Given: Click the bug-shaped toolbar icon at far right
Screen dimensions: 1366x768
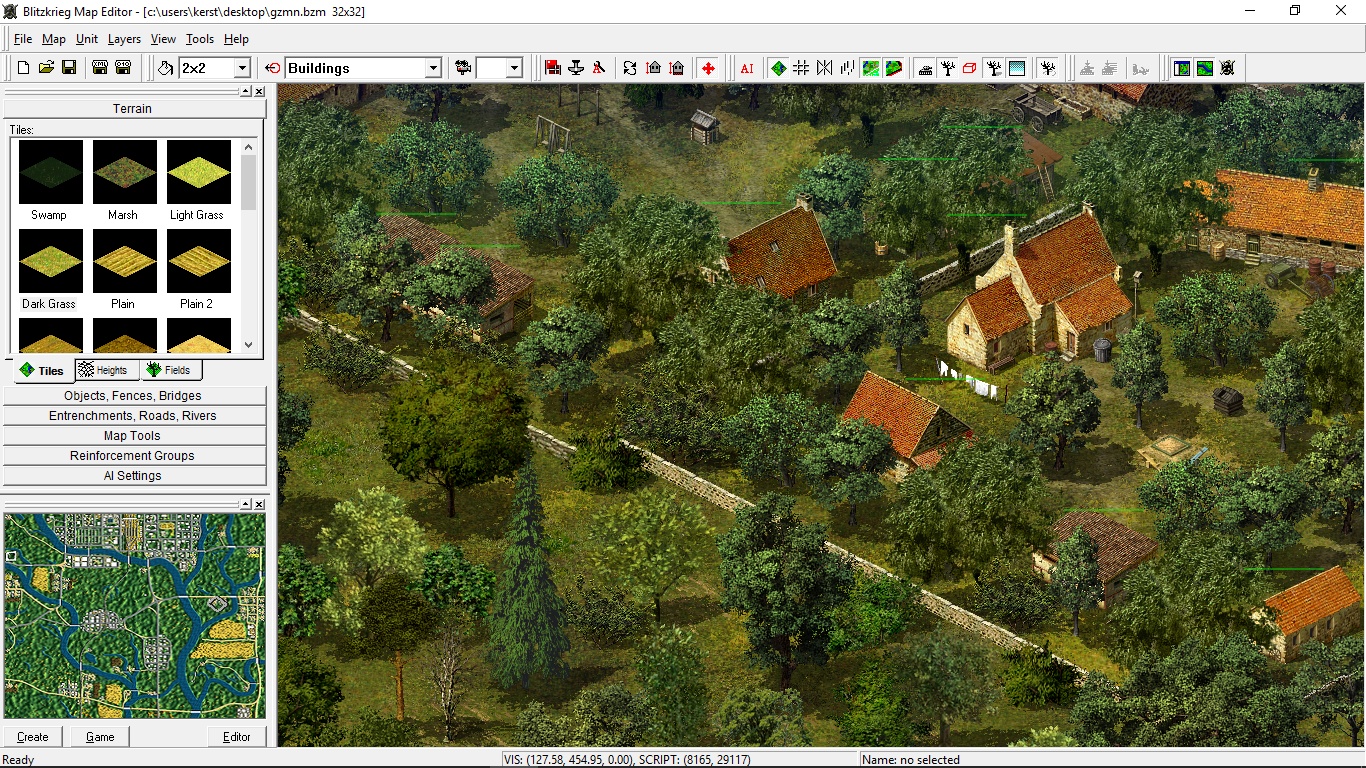Looking at the screenshot, I should pos(1228,68).
